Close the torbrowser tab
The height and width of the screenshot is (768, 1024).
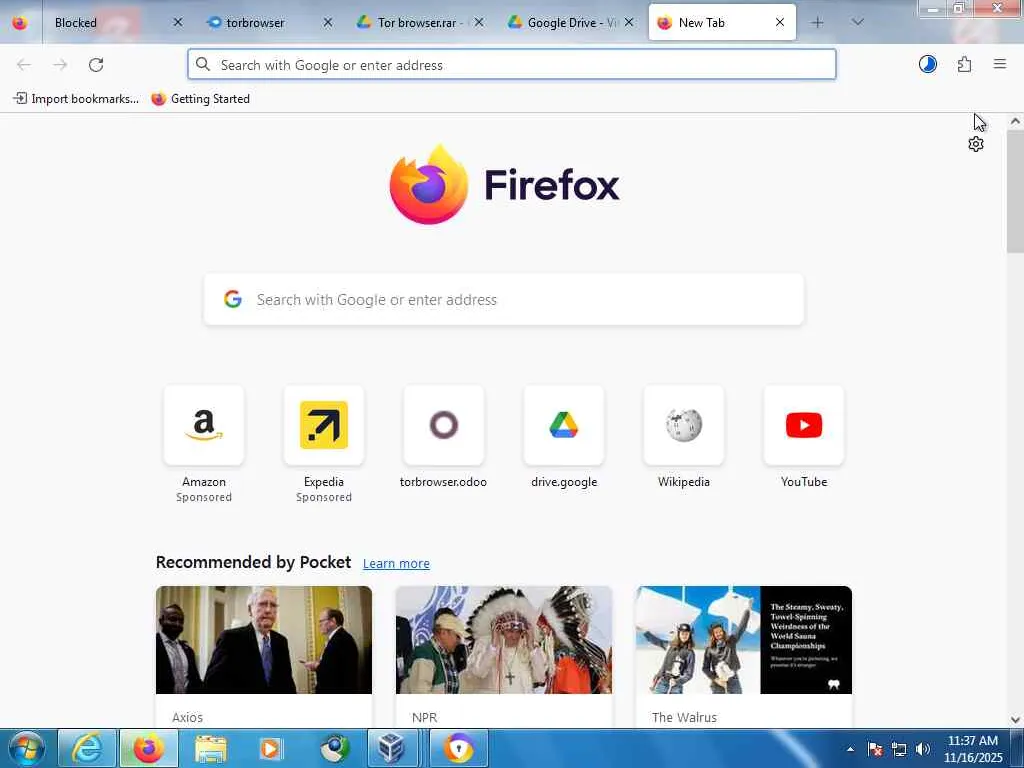328,23
